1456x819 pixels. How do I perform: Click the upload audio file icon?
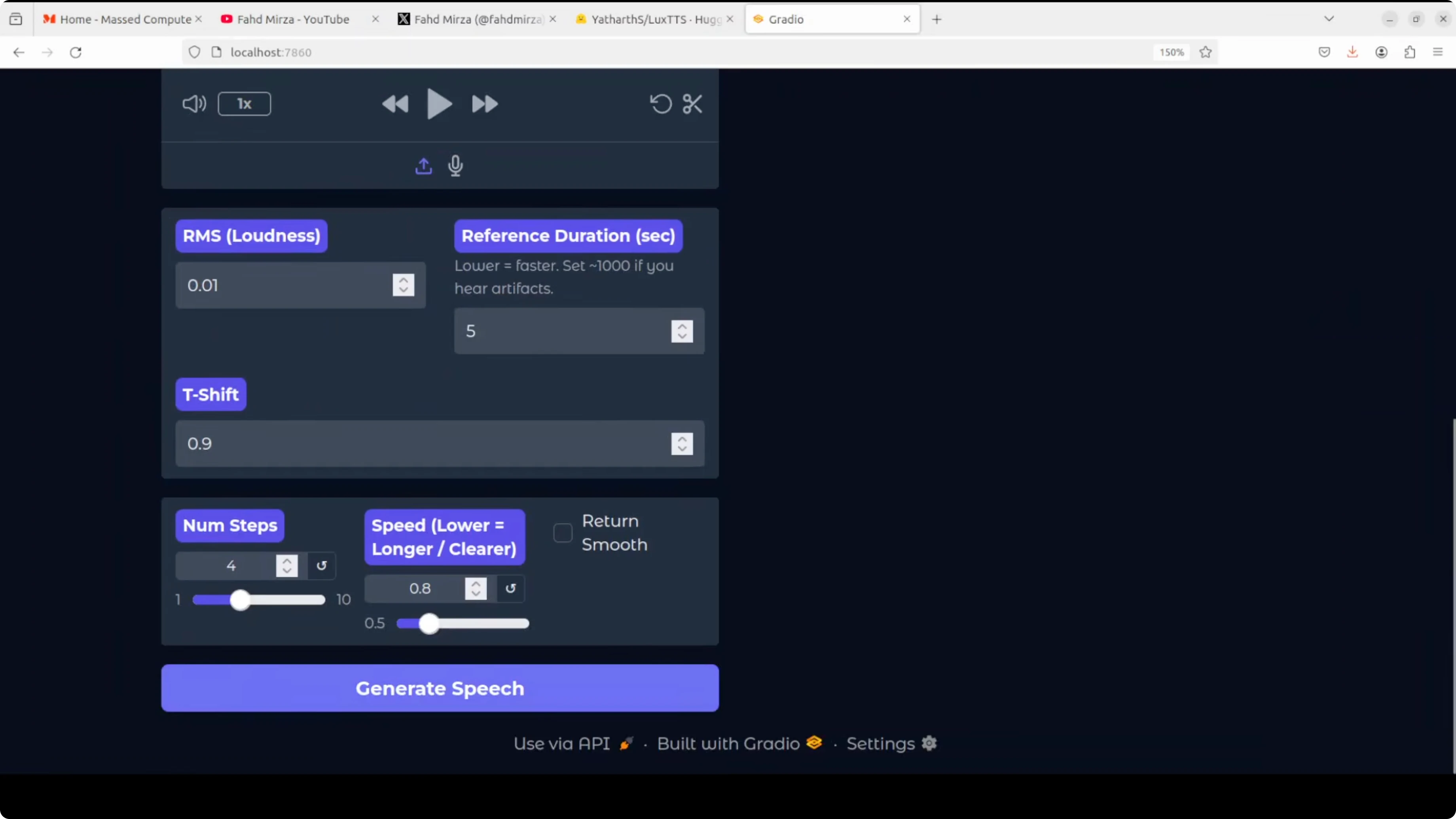[x=423, y=166]
